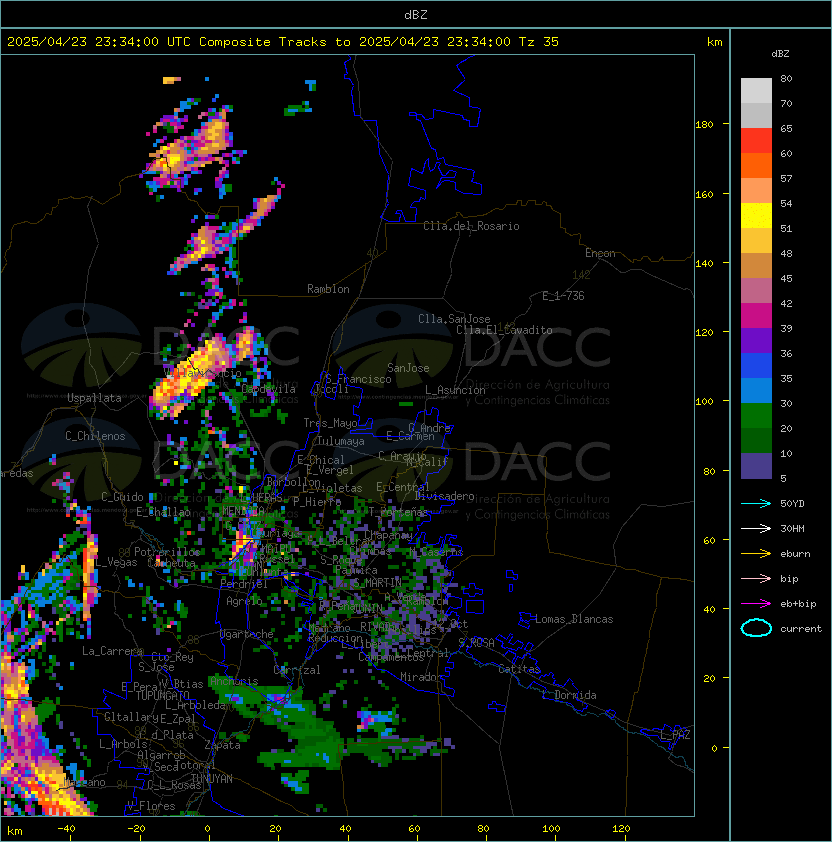Click the 'Catitas' place label
The image size is (832, 842).
519,669
